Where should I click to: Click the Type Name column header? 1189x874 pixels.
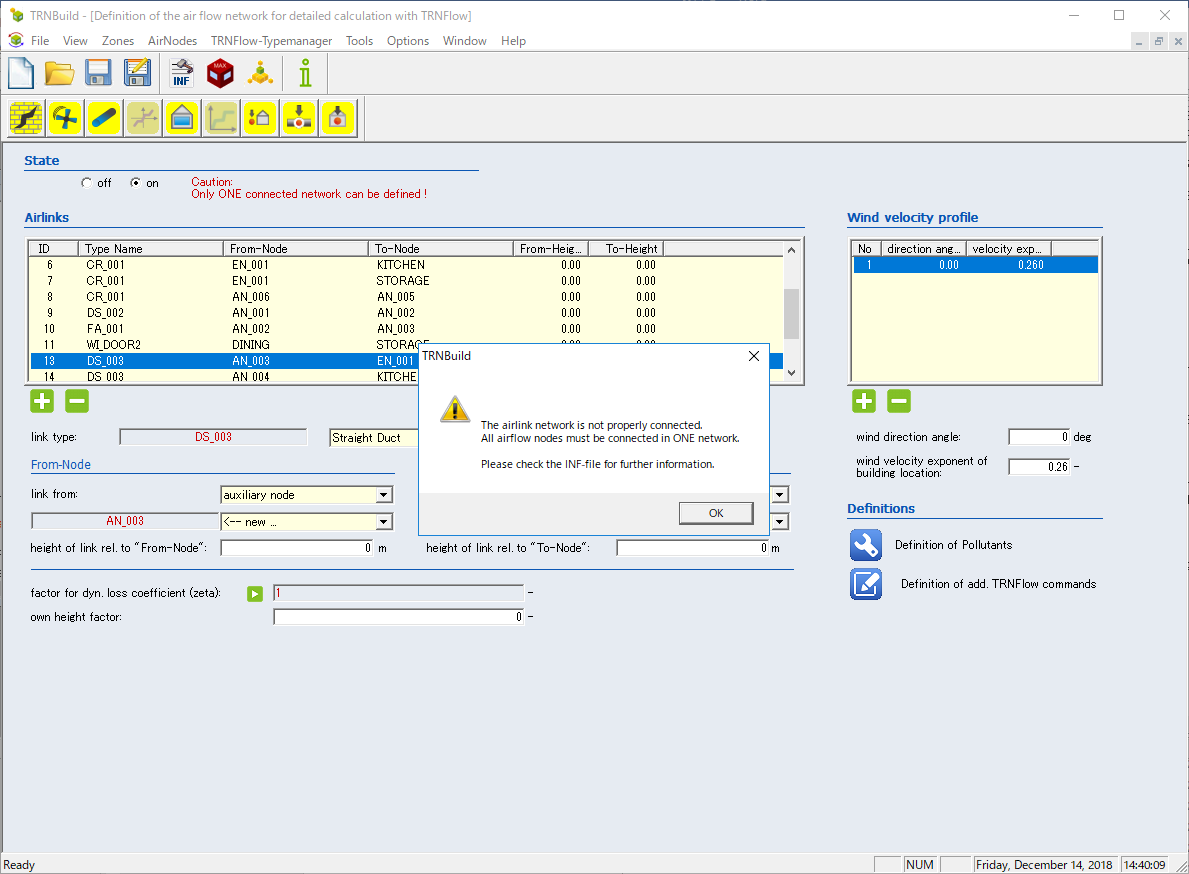click(x=151, y=249)
